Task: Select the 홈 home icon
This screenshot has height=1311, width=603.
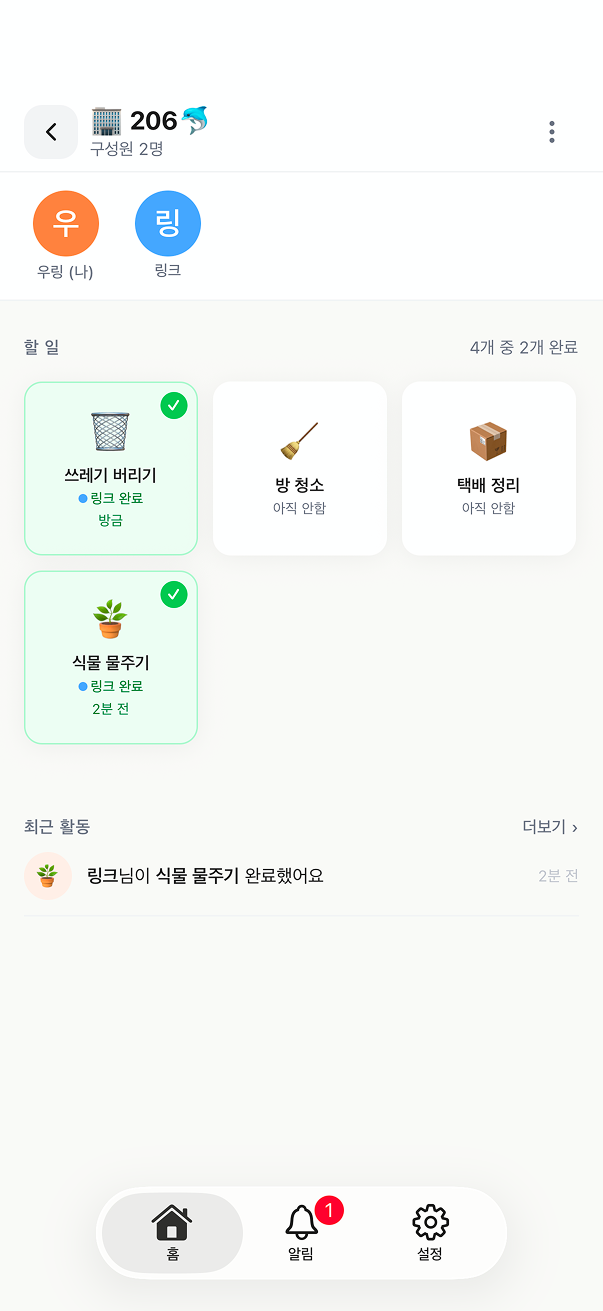Action: pos(172,1222)
